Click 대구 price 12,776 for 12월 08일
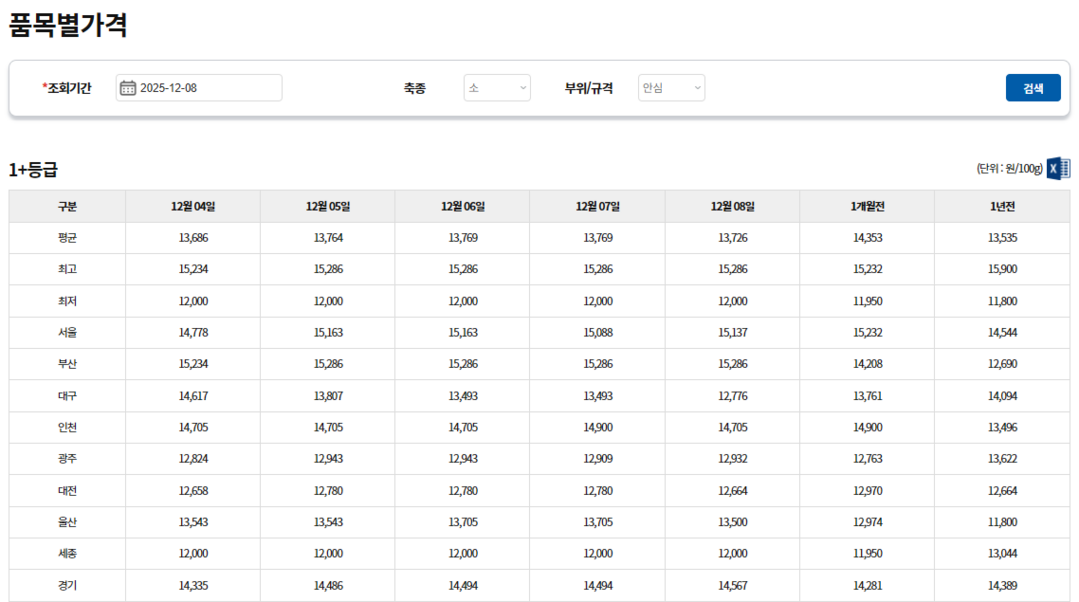The width and height of the screenshot is (1079, 602). pyautogui.click(x=732, y=396)
